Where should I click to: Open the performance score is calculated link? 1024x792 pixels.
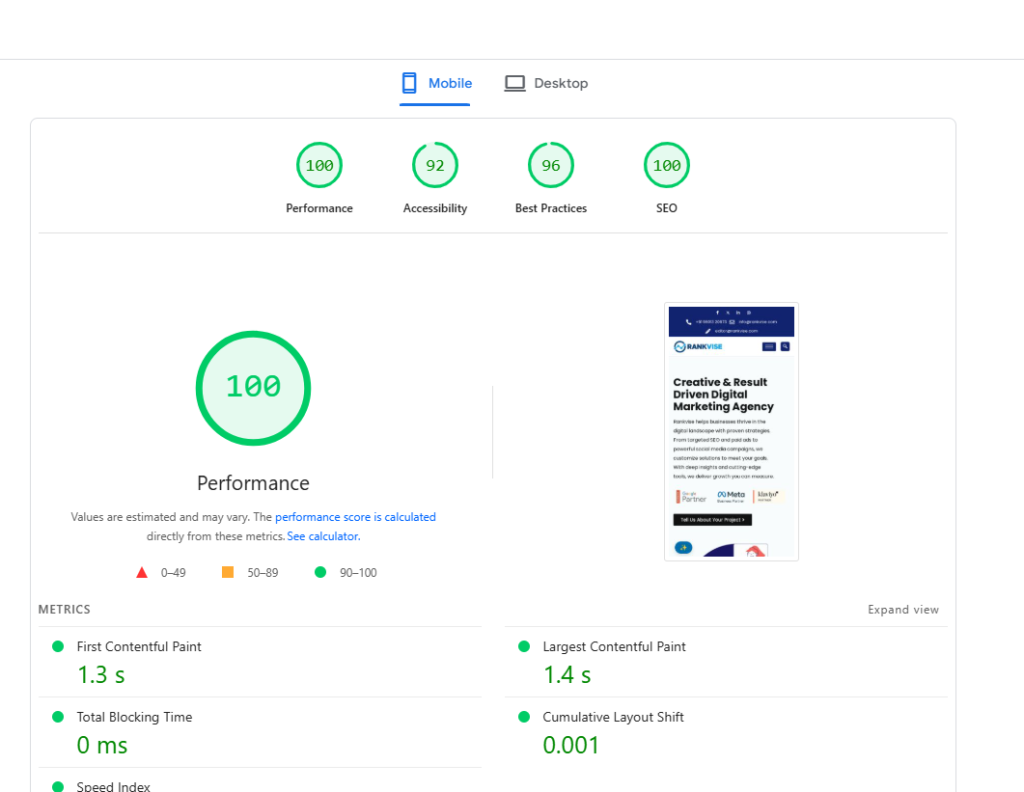pos(355,516)
